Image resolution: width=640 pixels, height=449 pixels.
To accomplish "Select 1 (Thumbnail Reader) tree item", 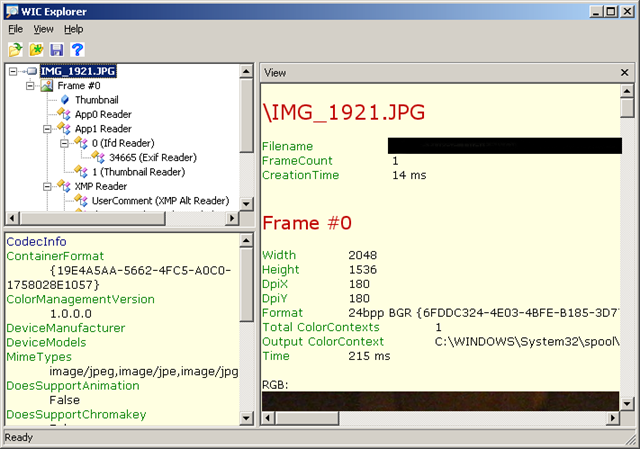I will [x=139, y=172].
